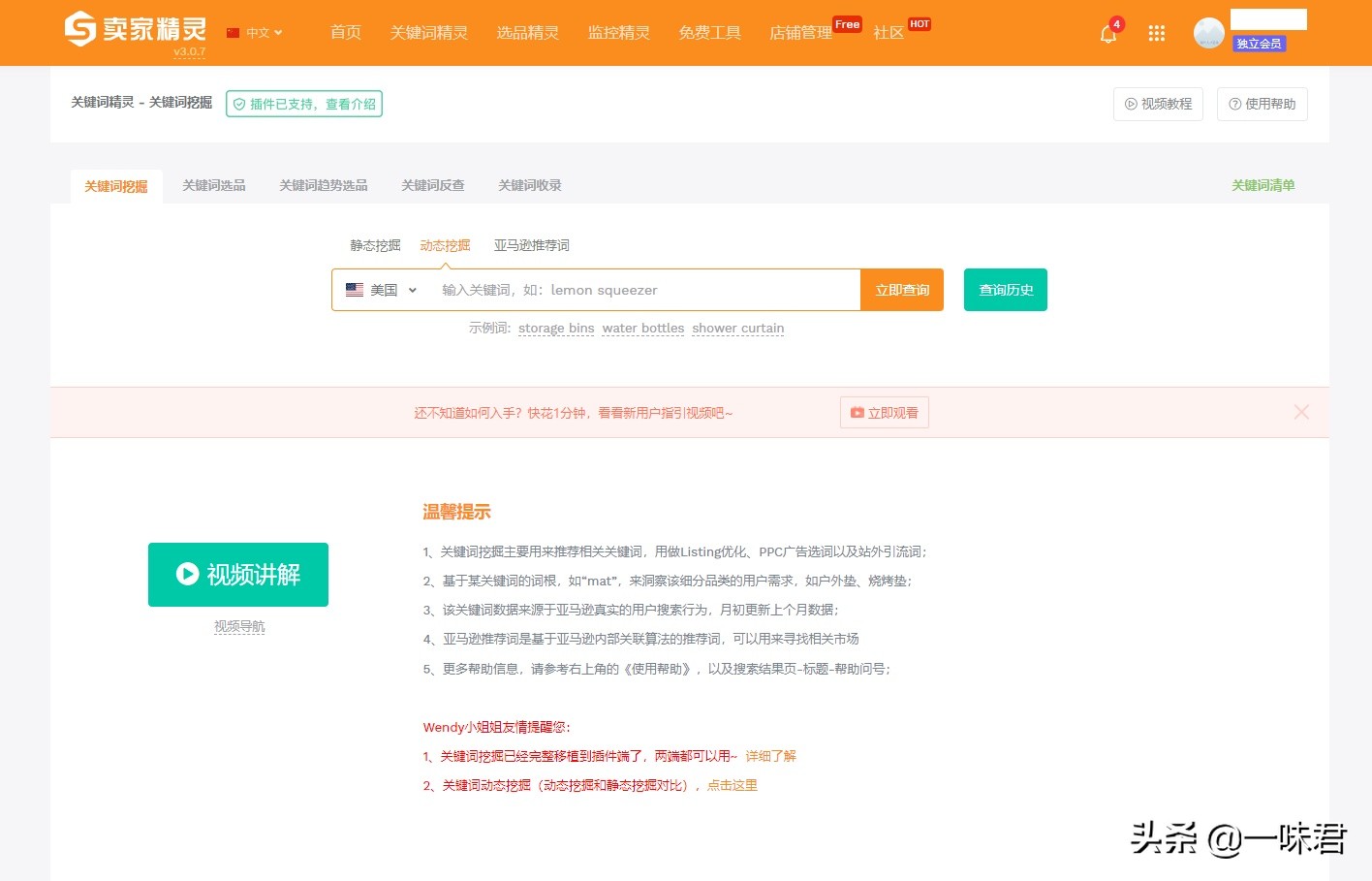Click the 点击这里 link

click(732, 785)
